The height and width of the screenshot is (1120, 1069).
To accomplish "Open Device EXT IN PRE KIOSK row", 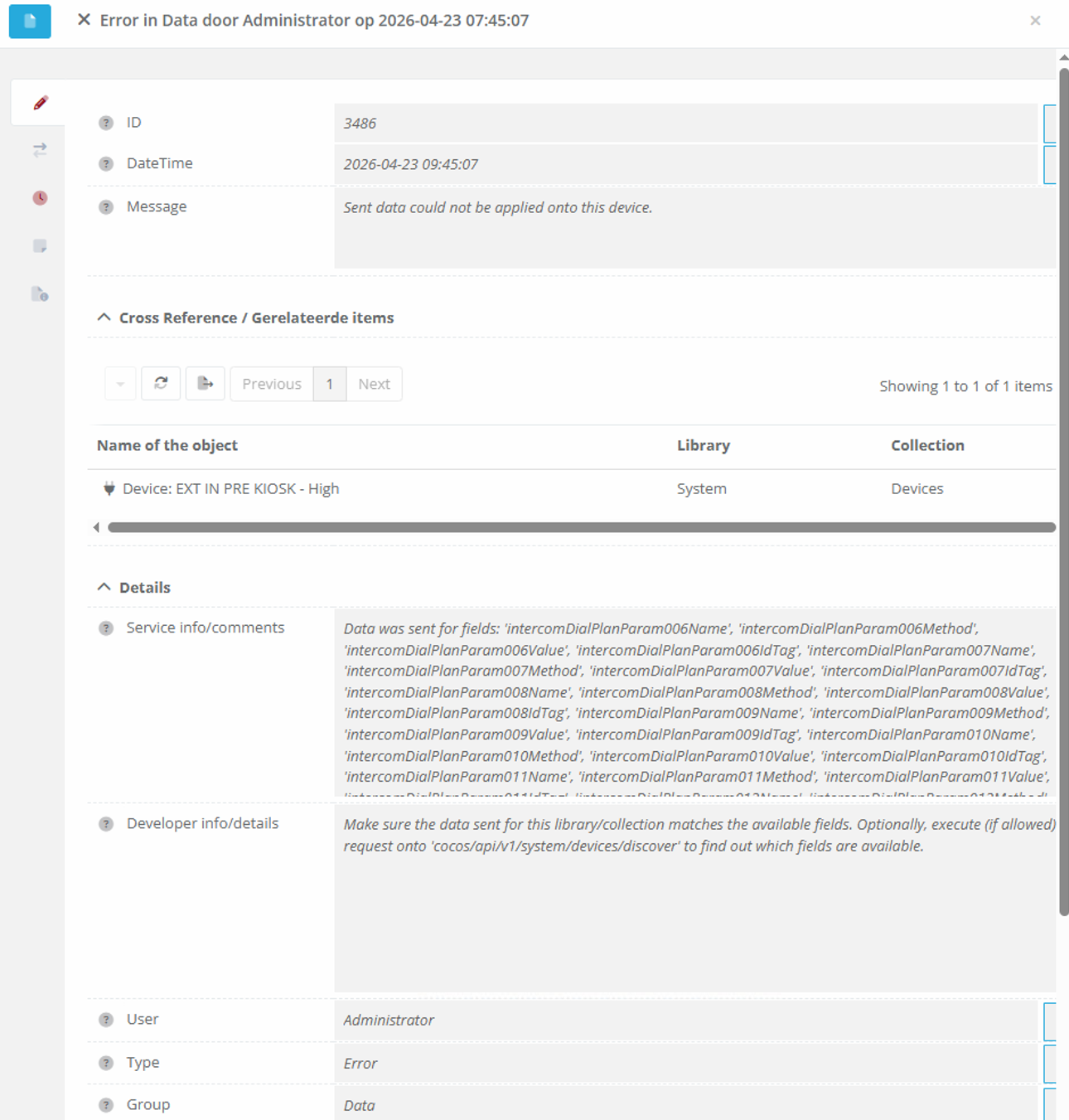I will [230, 489].
